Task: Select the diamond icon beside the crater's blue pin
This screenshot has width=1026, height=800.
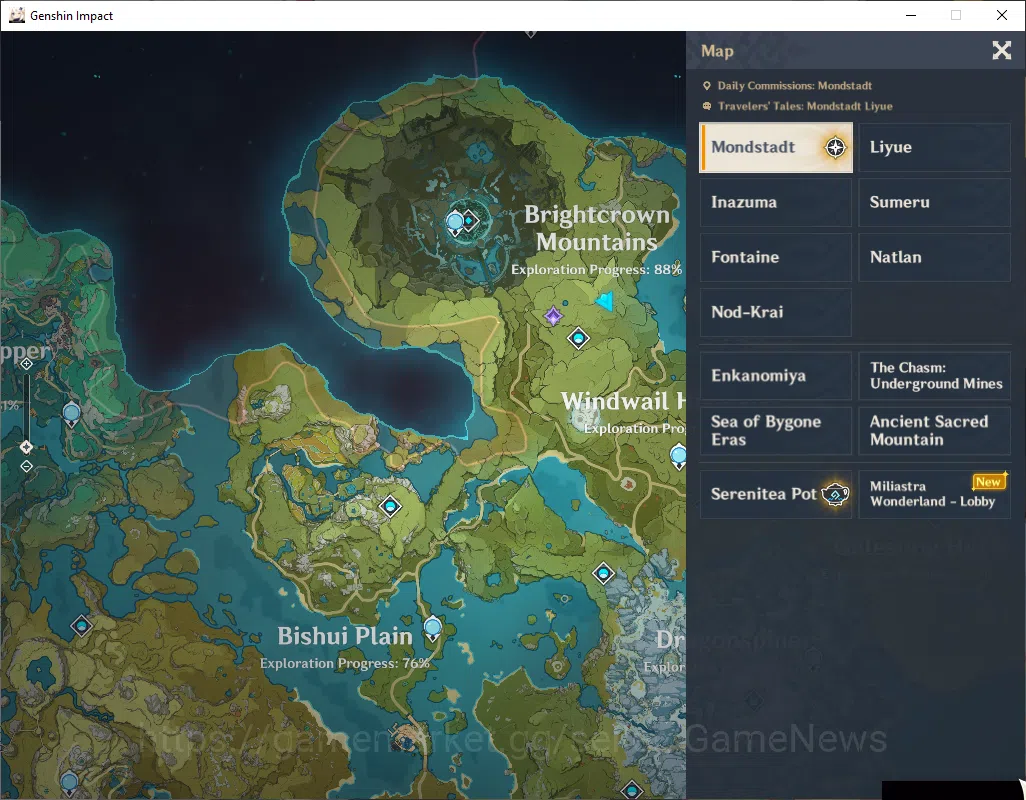Action: pyautogui.click(x=469, y=220)
